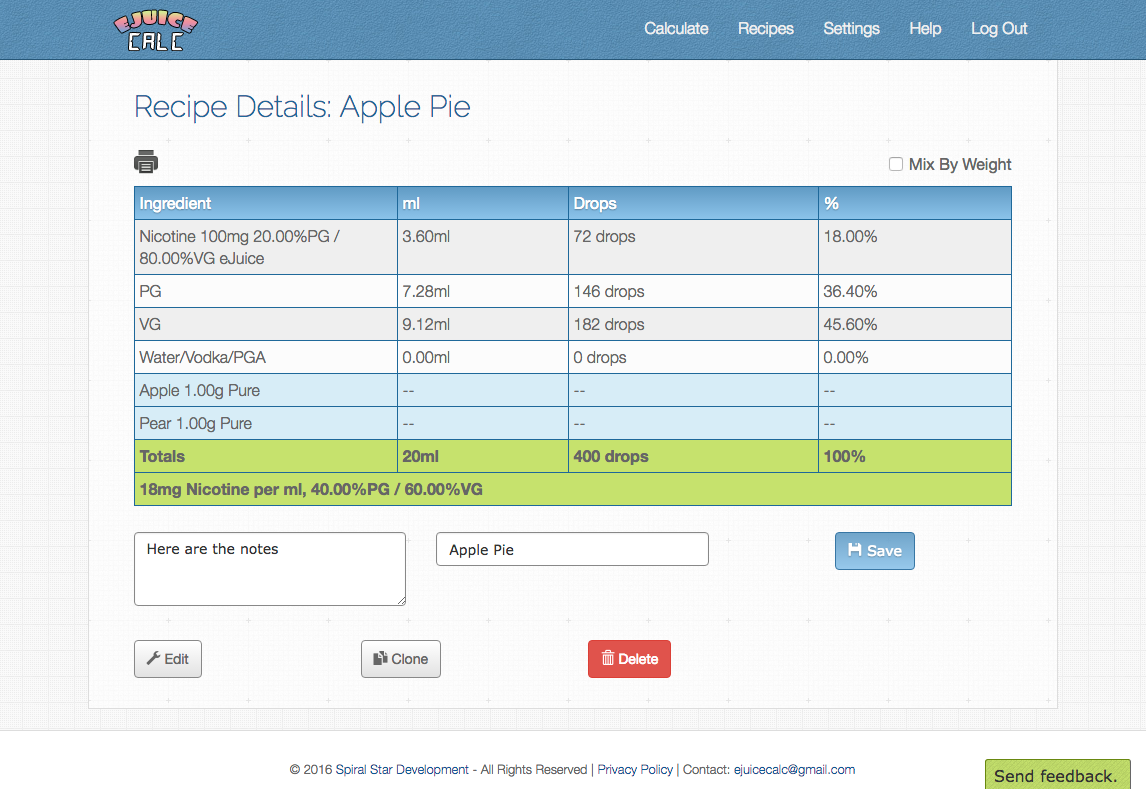Go to the Recipes page

click(x=765, y=29)
